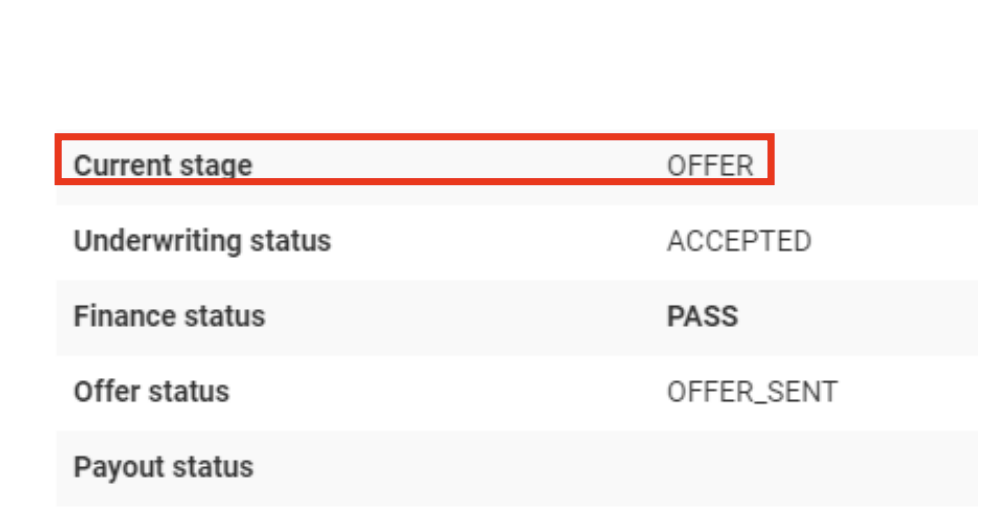Image resolution: width=996 pixels, height=524 pixels.
Task: Select the OFFER stage value
Action: tap(710, 165)
